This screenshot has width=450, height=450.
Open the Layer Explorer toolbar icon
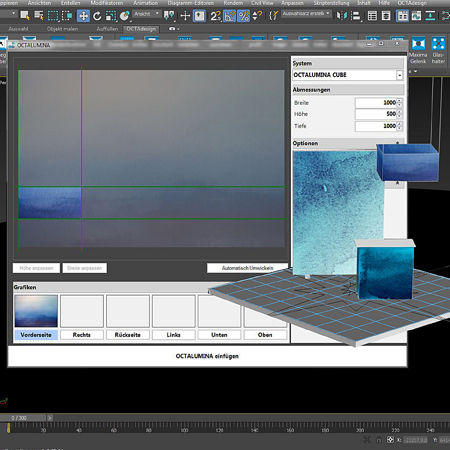coord(386,16)
